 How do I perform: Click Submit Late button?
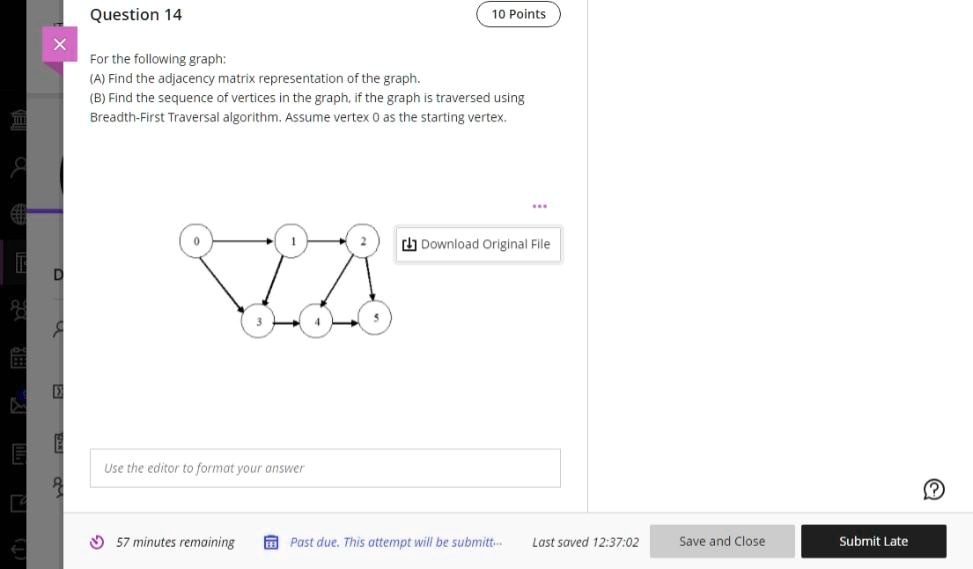click(874, 541)
